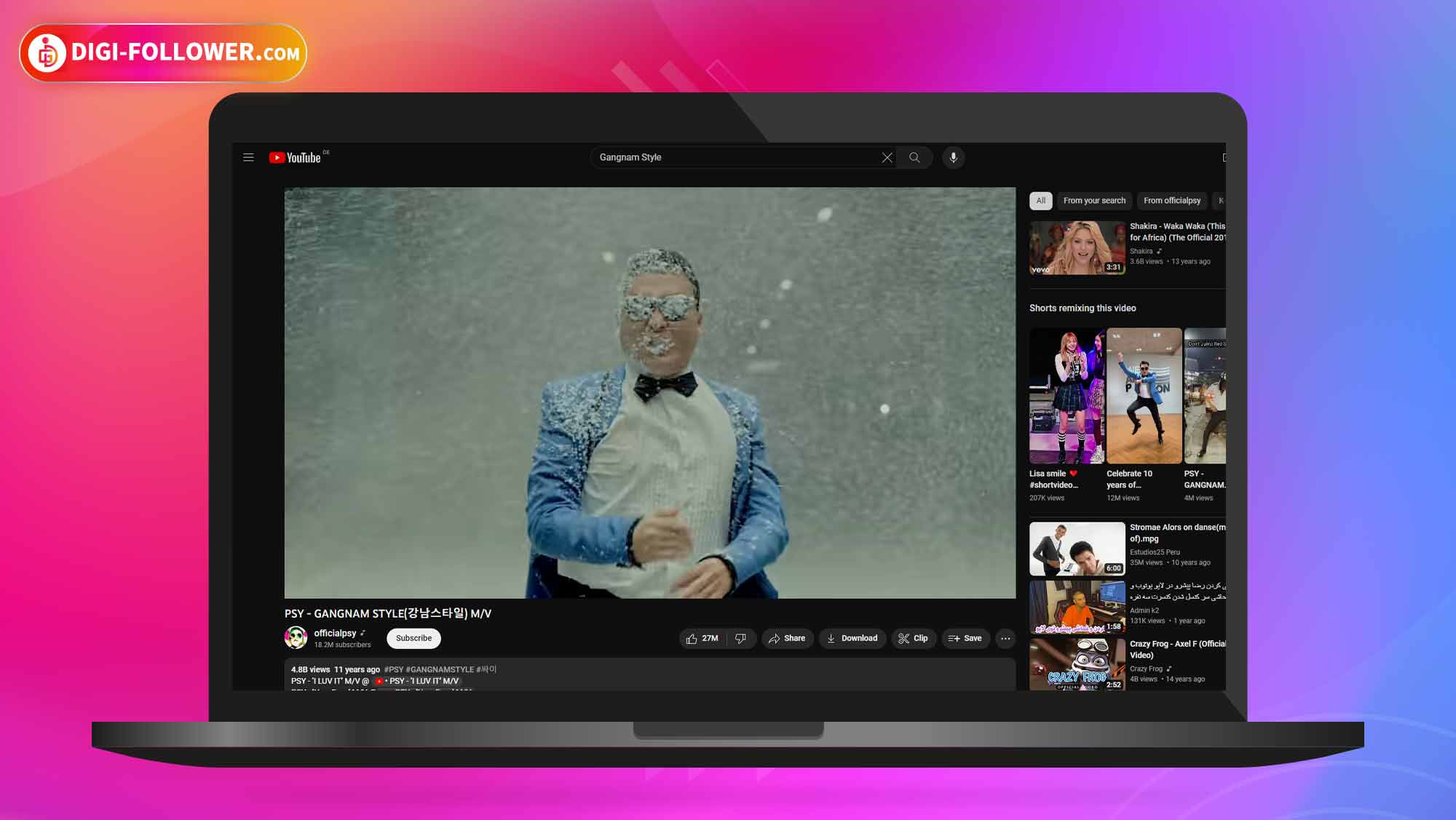1456x820 pixels.
Task: Click the YouTube logo
Action: [296, 157]
